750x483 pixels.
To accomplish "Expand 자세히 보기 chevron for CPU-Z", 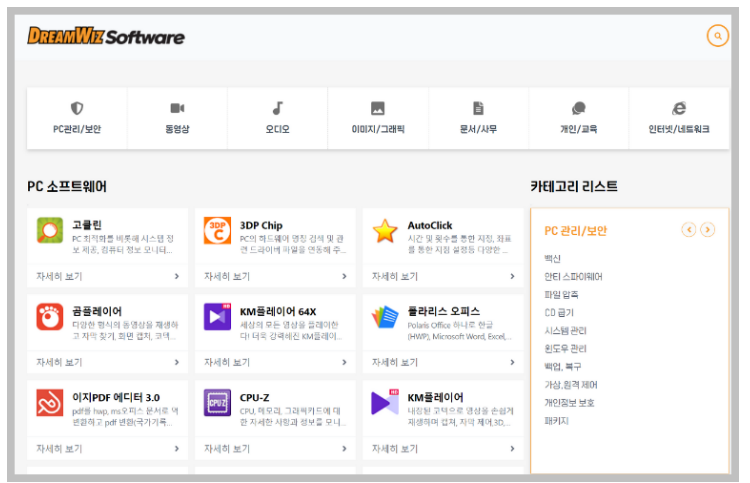I will pos(344,449).
